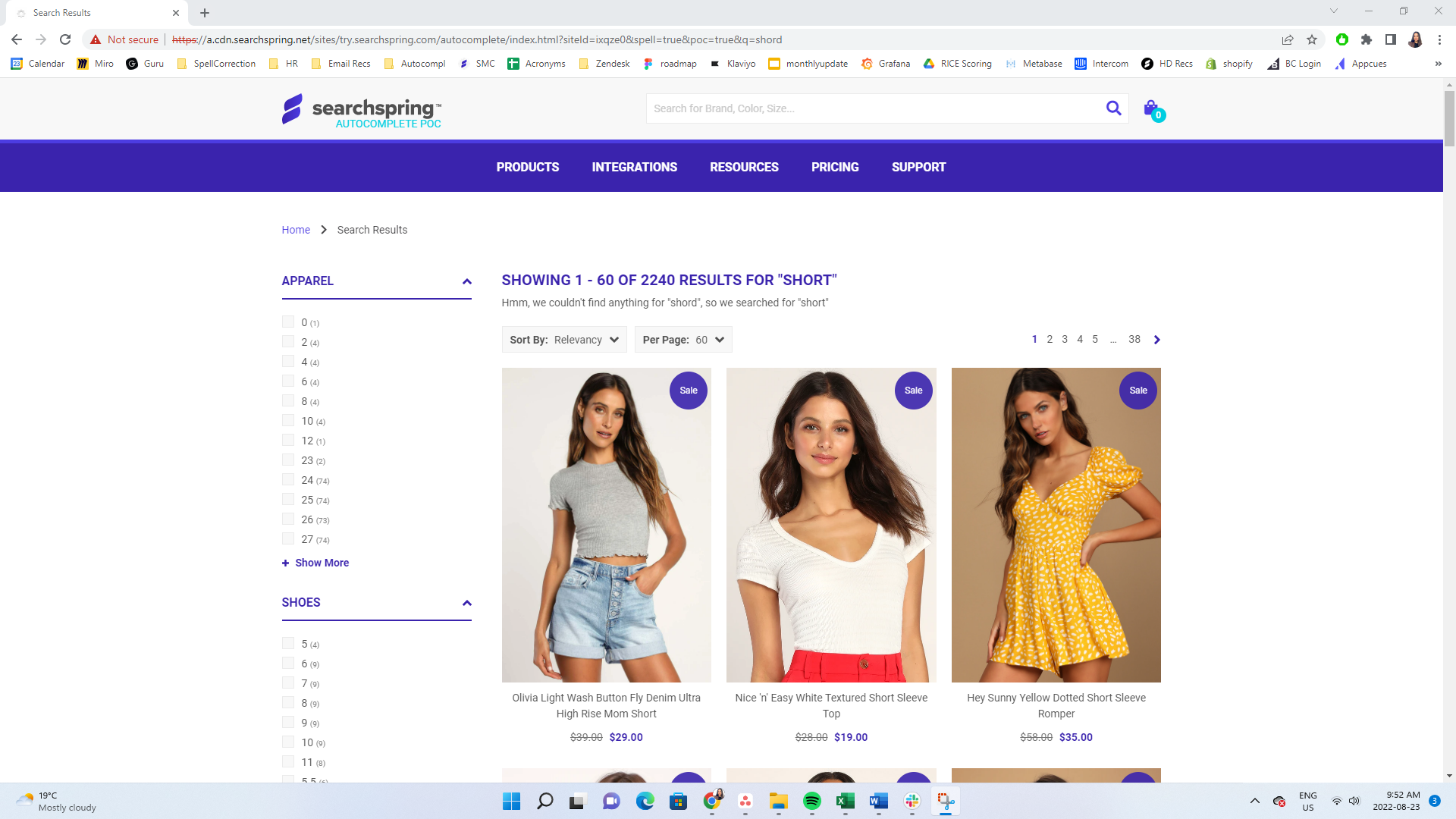Viewport: 1456px width, 819px height.
Task: Go to Home via the breadcrumb
Action: point(296,230)
